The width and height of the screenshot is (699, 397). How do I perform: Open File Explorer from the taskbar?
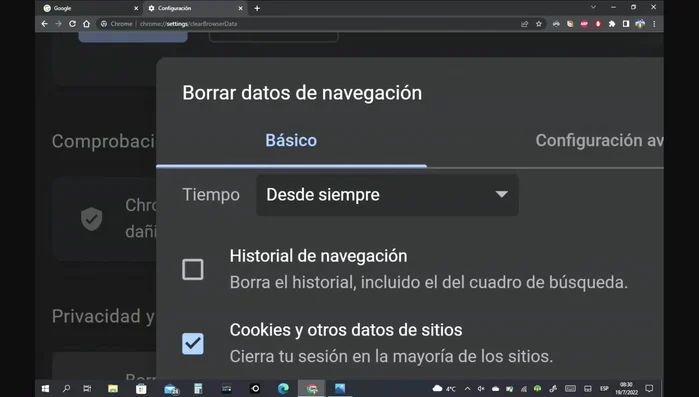pyautogui.click(x=113, y=389)
